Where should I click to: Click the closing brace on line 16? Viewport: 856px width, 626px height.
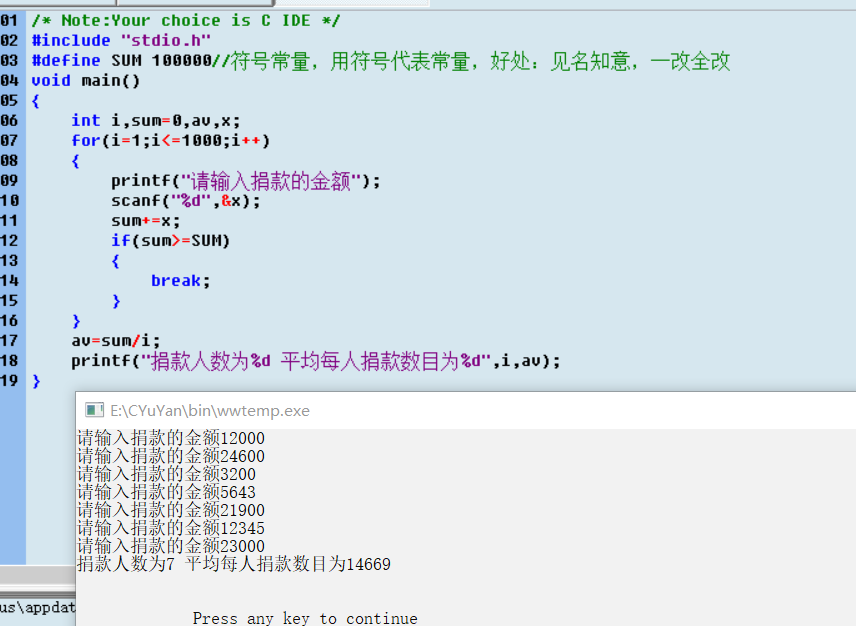[x=76, y=321]
